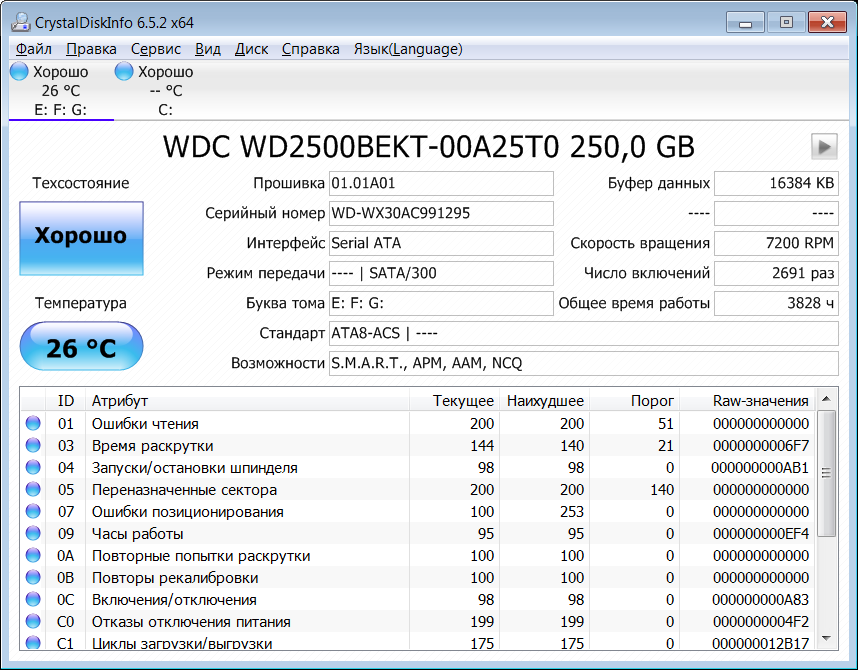The width and height of the screenshot is (864, 670).
Task: Click disk title WDC WD2500BEKT-00A25T0 250,0 GB
Action: tap(429, 147)
